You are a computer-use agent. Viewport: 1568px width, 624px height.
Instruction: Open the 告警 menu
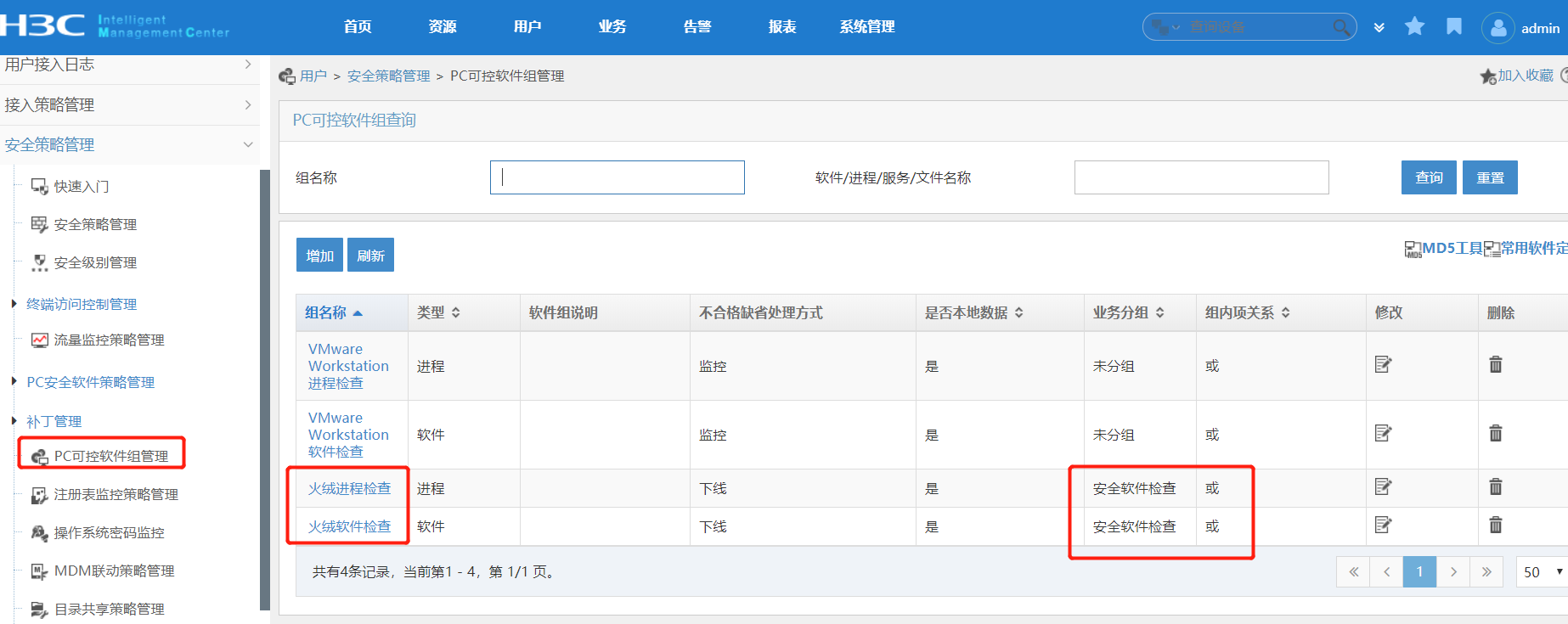697,26
